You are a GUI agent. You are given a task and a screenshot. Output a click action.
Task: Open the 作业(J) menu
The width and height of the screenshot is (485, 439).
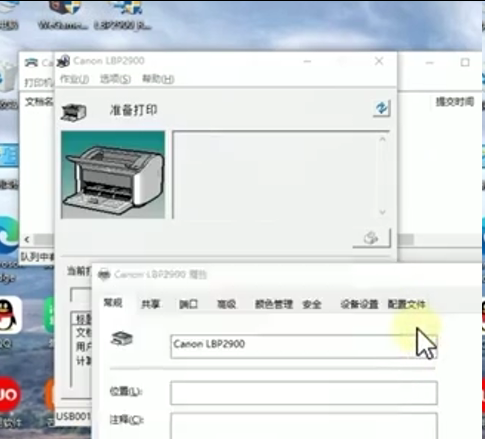pyautogui.click(x=74, y=79)
